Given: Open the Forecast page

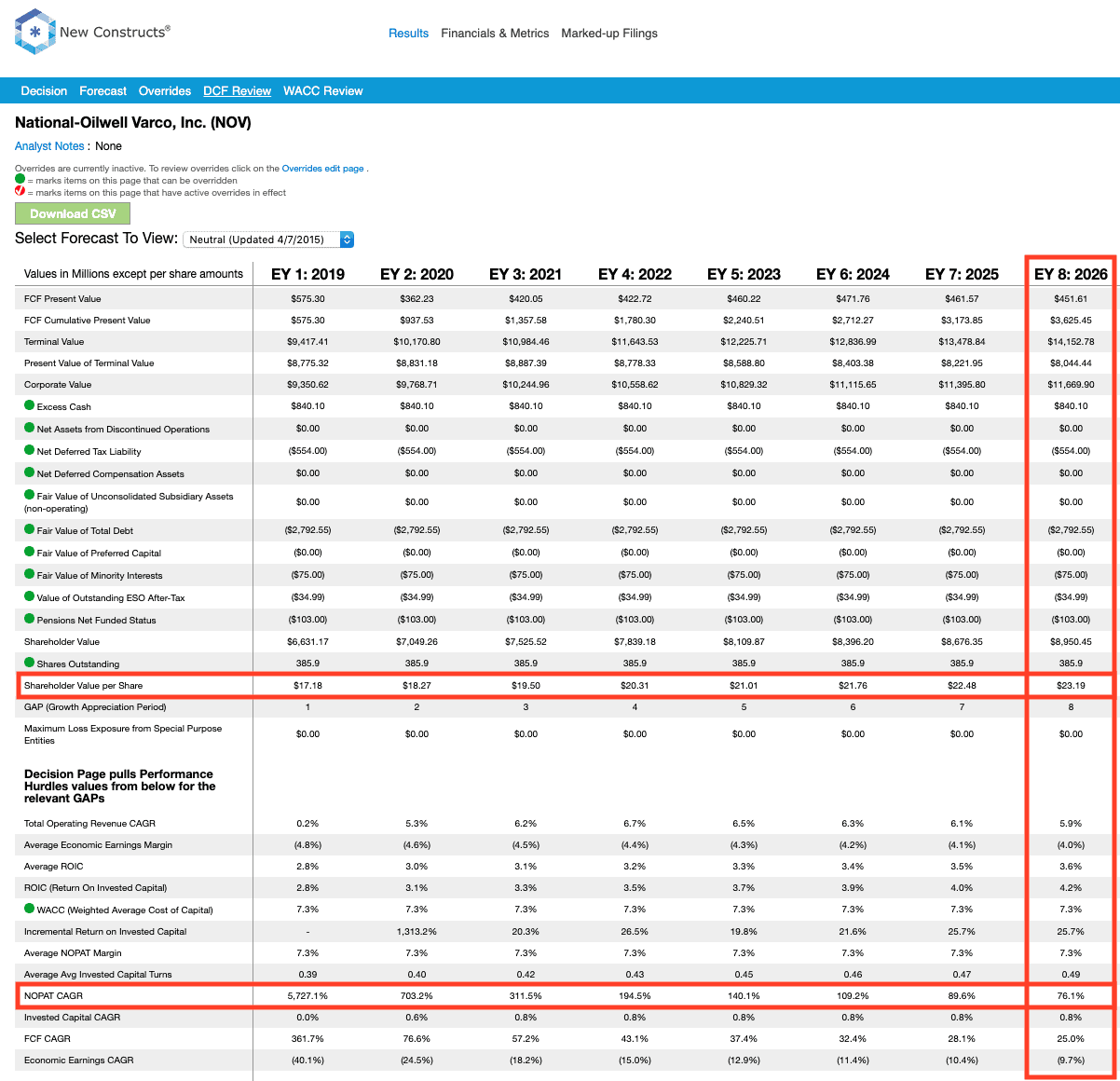Looking at the screenshot, I should pyautogui.click(x=102, y=91).
